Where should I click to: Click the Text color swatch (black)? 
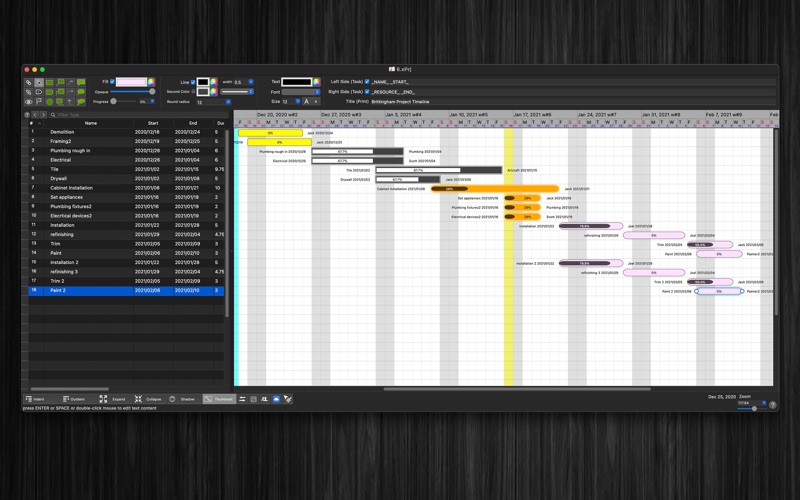coord(296,82)
